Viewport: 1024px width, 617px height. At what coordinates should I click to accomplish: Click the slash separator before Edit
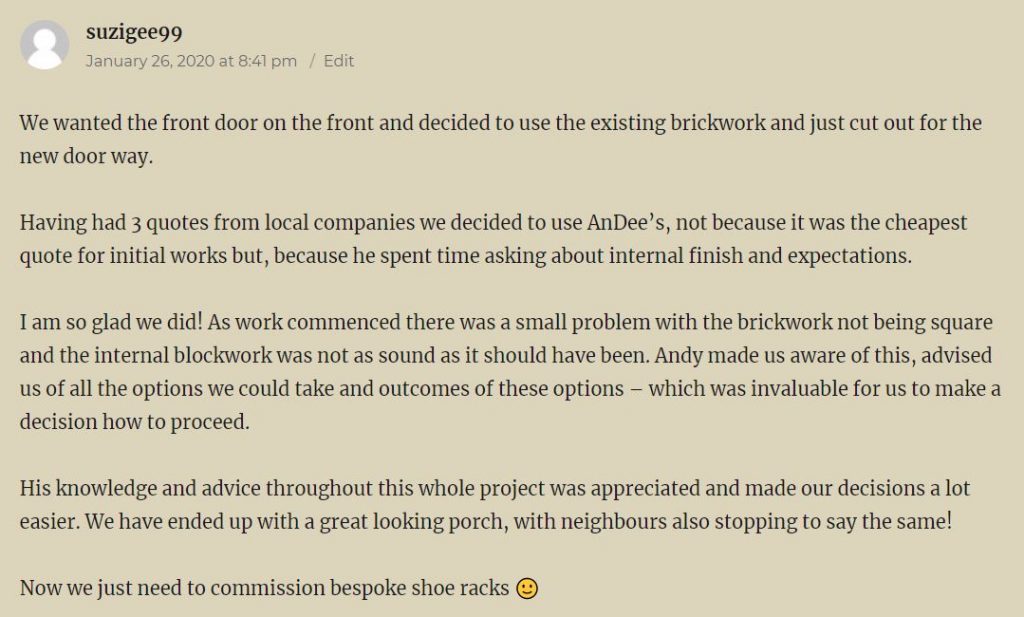coord(312,61)
